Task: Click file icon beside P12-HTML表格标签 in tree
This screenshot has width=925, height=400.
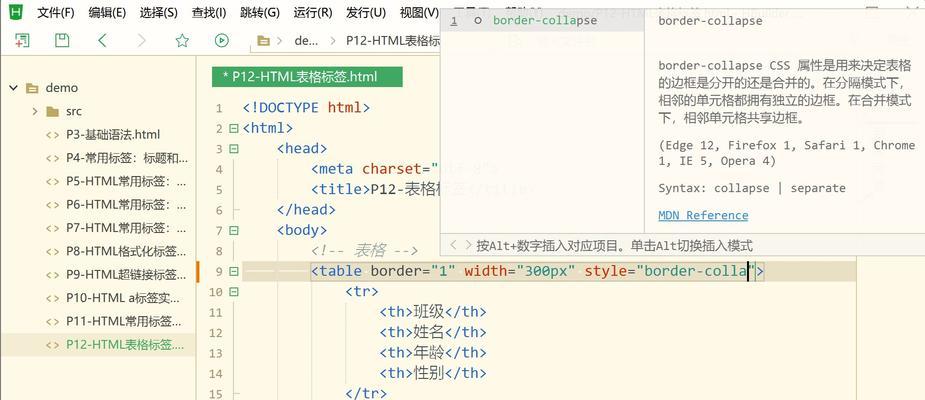Action: (53, 345)
